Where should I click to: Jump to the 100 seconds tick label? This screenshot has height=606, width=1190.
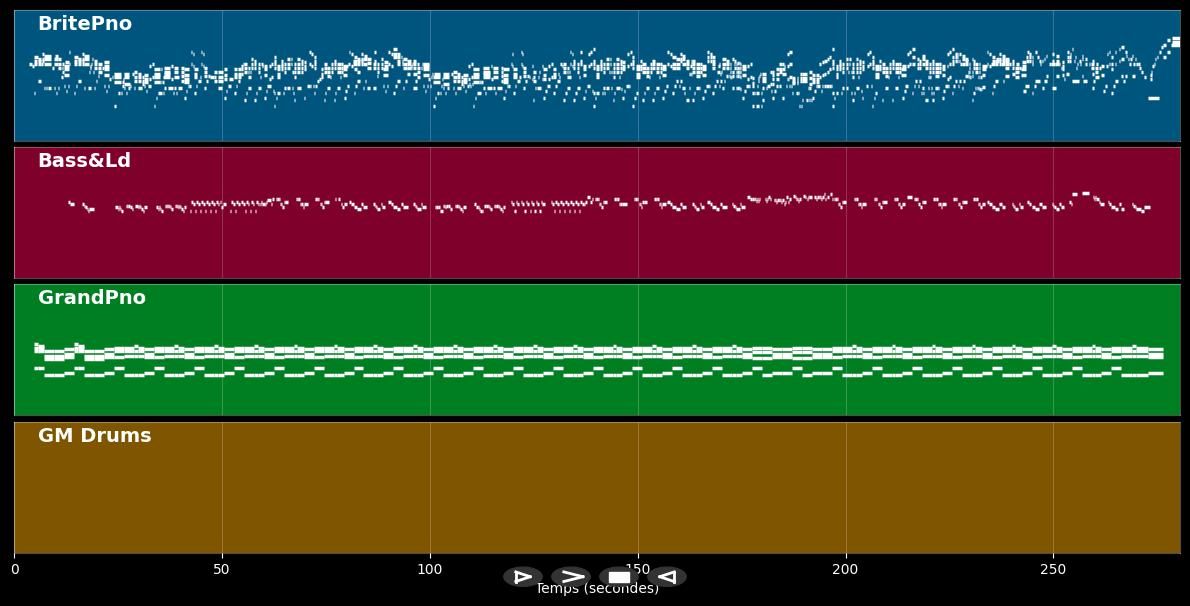(430, 570)
